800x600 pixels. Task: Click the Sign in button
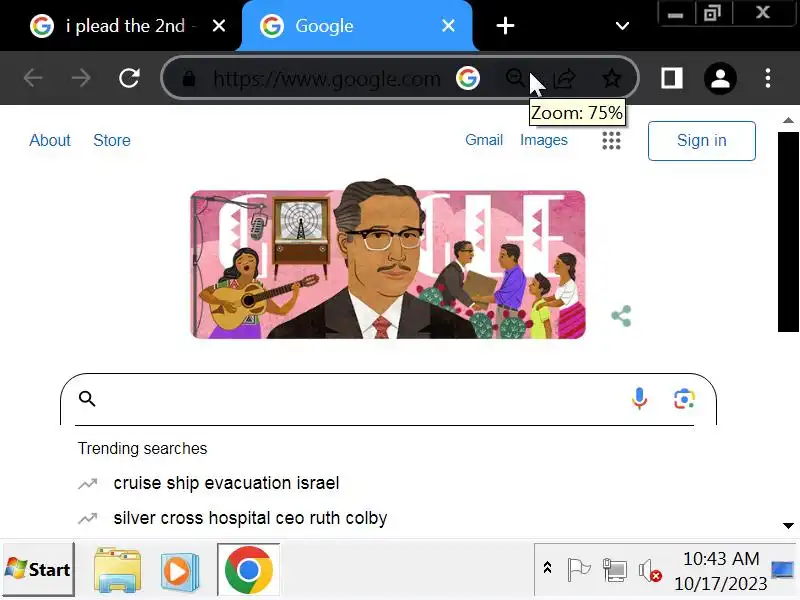click(702, 141)
